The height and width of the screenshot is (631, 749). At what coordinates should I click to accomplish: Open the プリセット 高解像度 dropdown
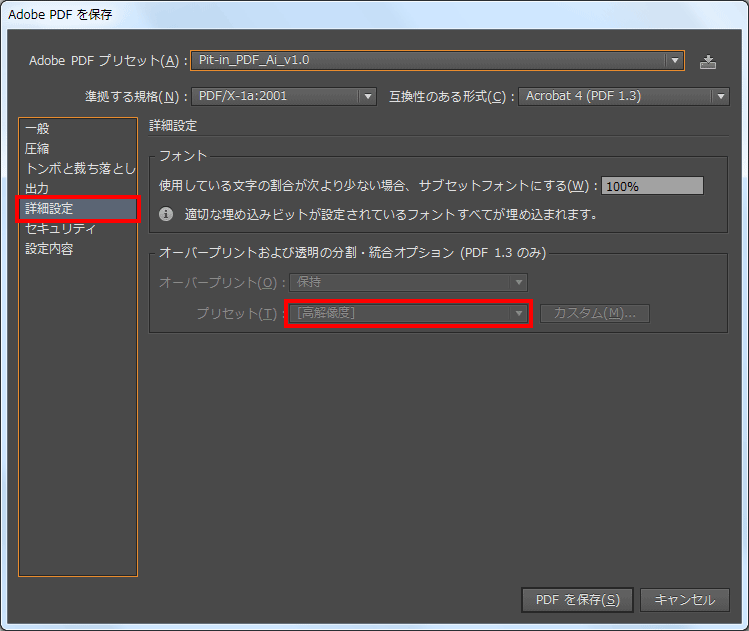(x=409, y=313)
